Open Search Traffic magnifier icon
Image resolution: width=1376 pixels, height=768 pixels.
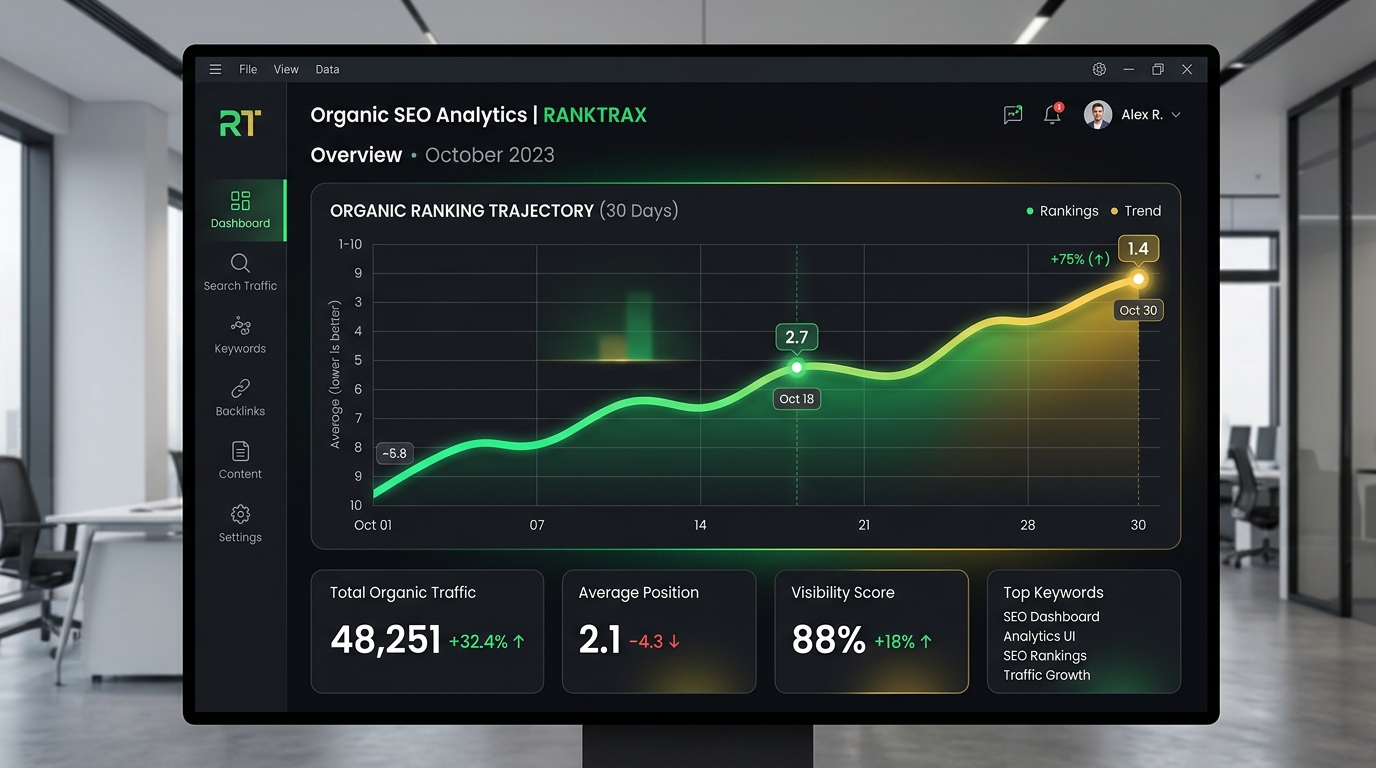pyautogui.click(x=240, y=263)
